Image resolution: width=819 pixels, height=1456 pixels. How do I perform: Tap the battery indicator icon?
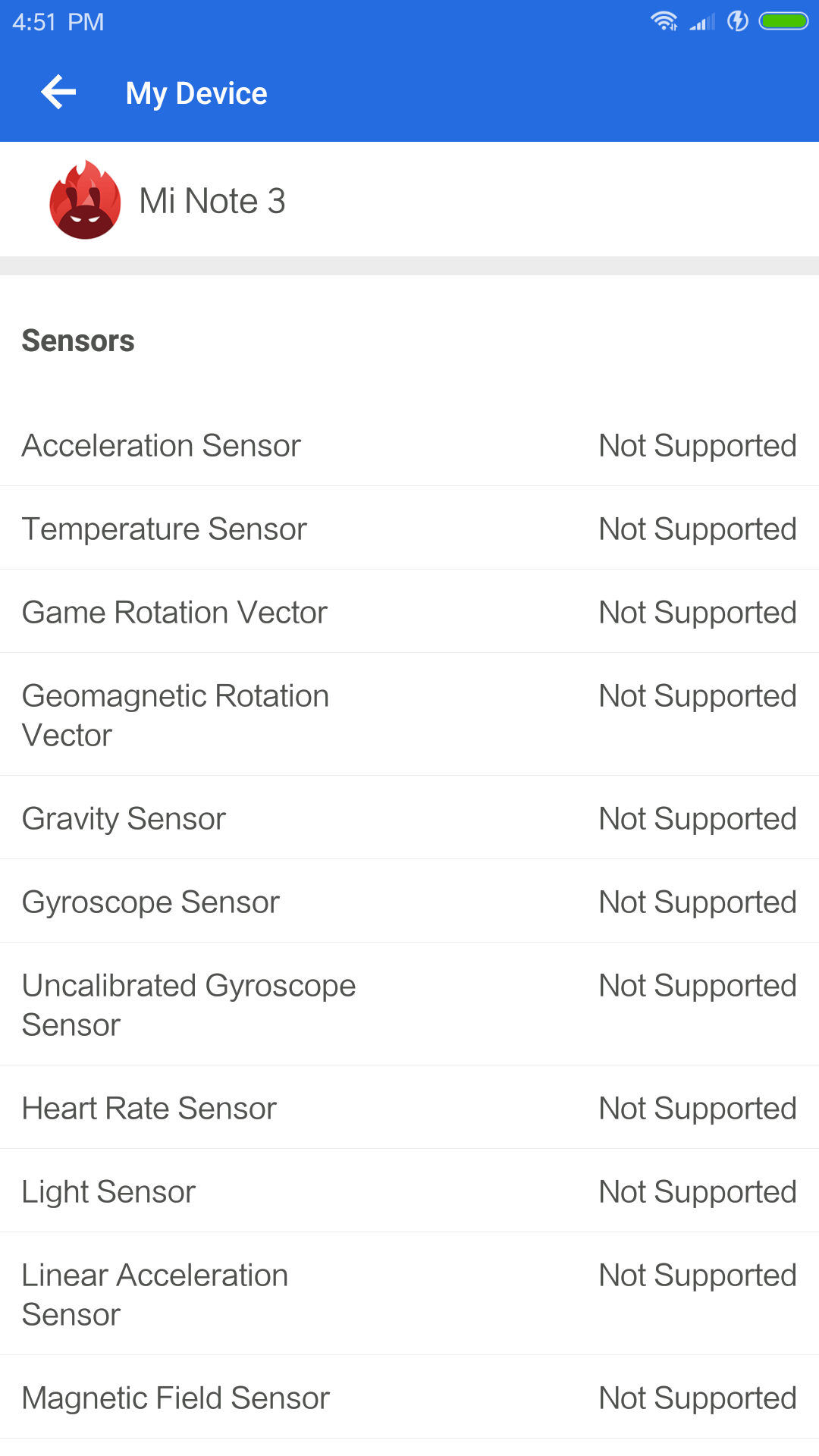[x=784, y=21]
